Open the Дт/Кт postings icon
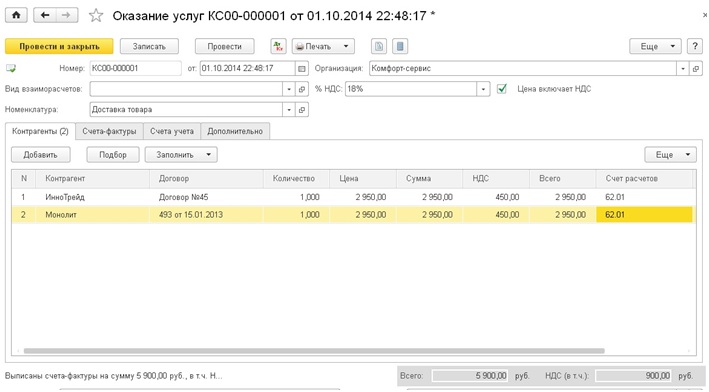The width and height of the screenshot is (709, 392). (x=279, y=46)
